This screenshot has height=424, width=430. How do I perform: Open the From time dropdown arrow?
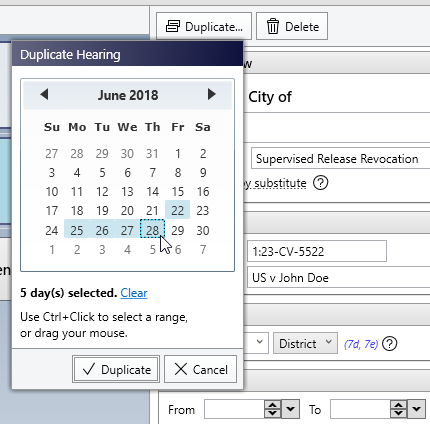click(290, 409)
